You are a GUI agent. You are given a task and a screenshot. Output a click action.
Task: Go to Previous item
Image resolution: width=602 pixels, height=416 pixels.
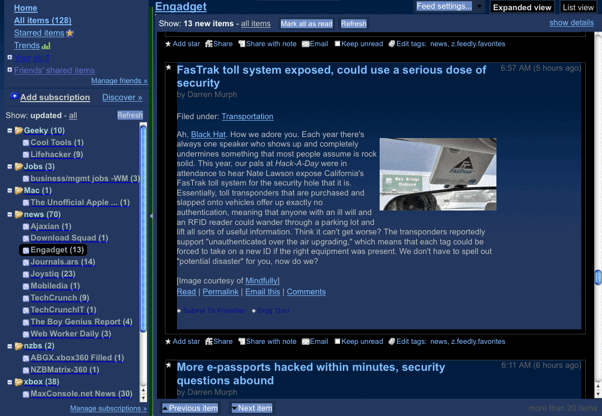click(190, 408)
